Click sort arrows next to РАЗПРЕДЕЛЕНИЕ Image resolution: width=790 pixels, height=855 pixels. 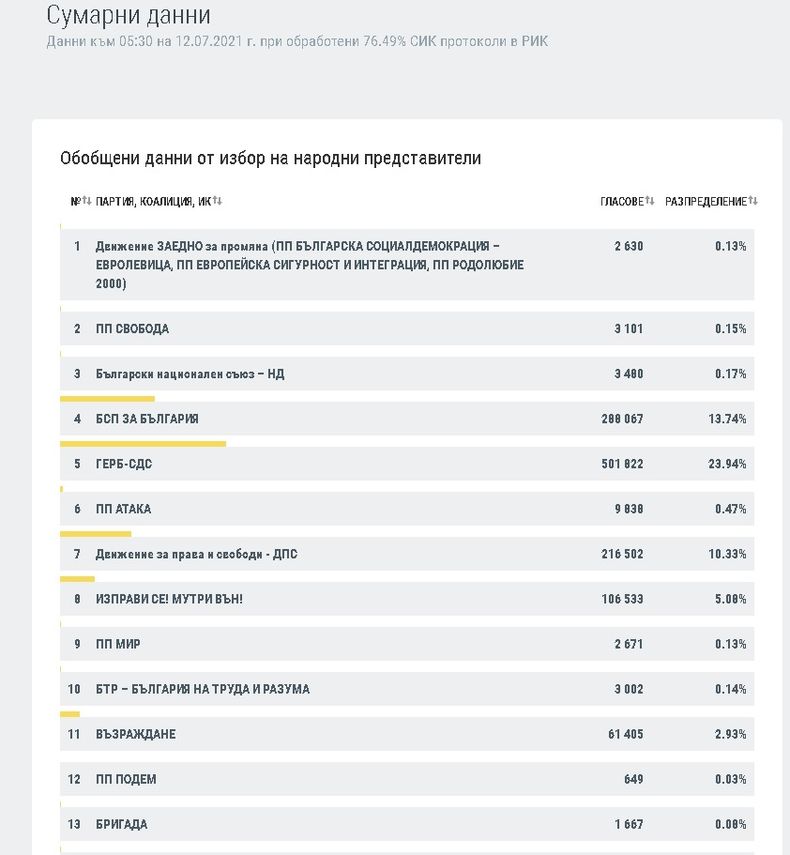click(753, 201)
